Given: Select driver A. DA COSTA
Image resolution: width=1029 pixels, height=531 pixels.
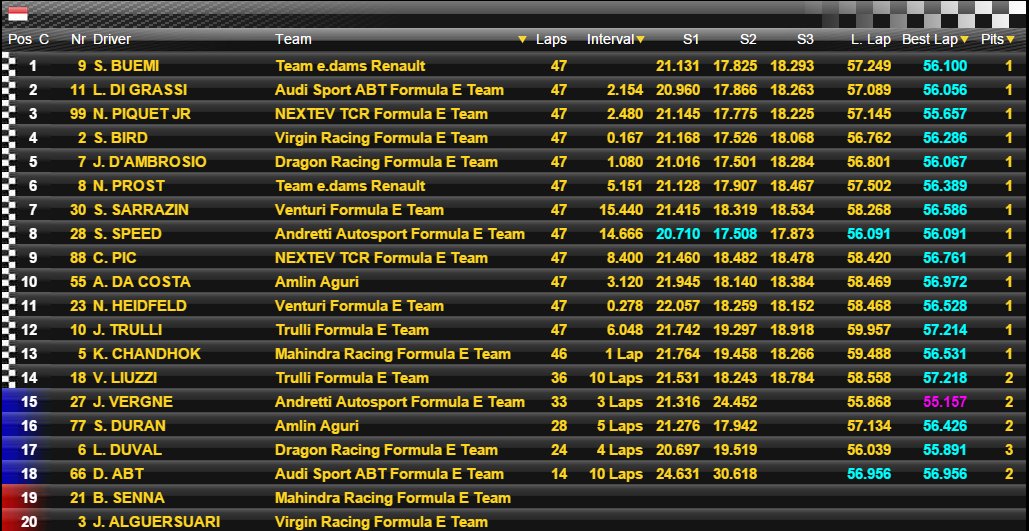Looking at the screenshot, I should pyautogui.click(x=142, y=282).
